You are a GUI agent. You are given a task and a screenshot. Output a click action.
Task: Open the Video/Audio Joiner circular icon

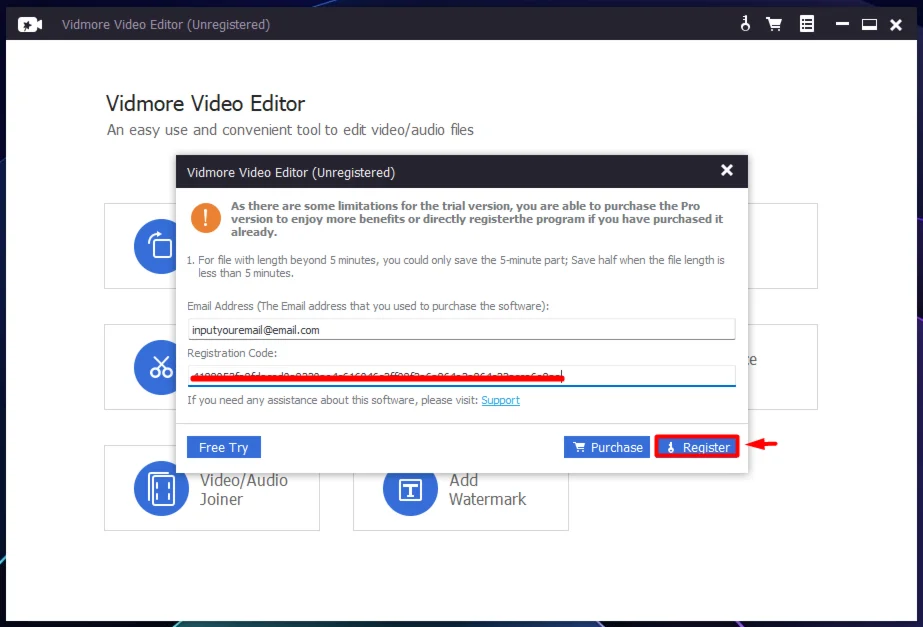point(161,489)
